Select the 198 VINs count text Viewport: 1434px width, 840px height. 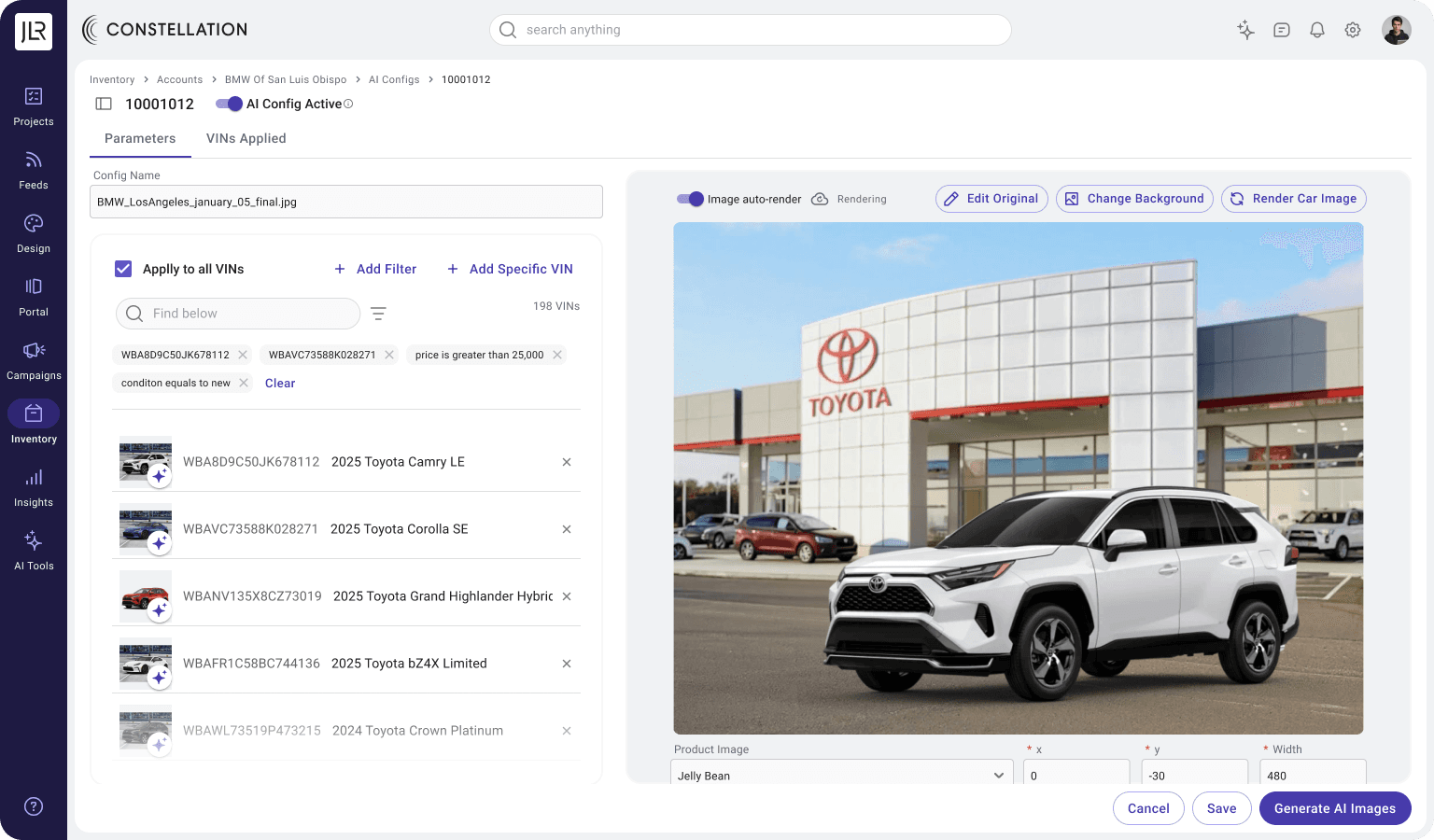(556, 306)
